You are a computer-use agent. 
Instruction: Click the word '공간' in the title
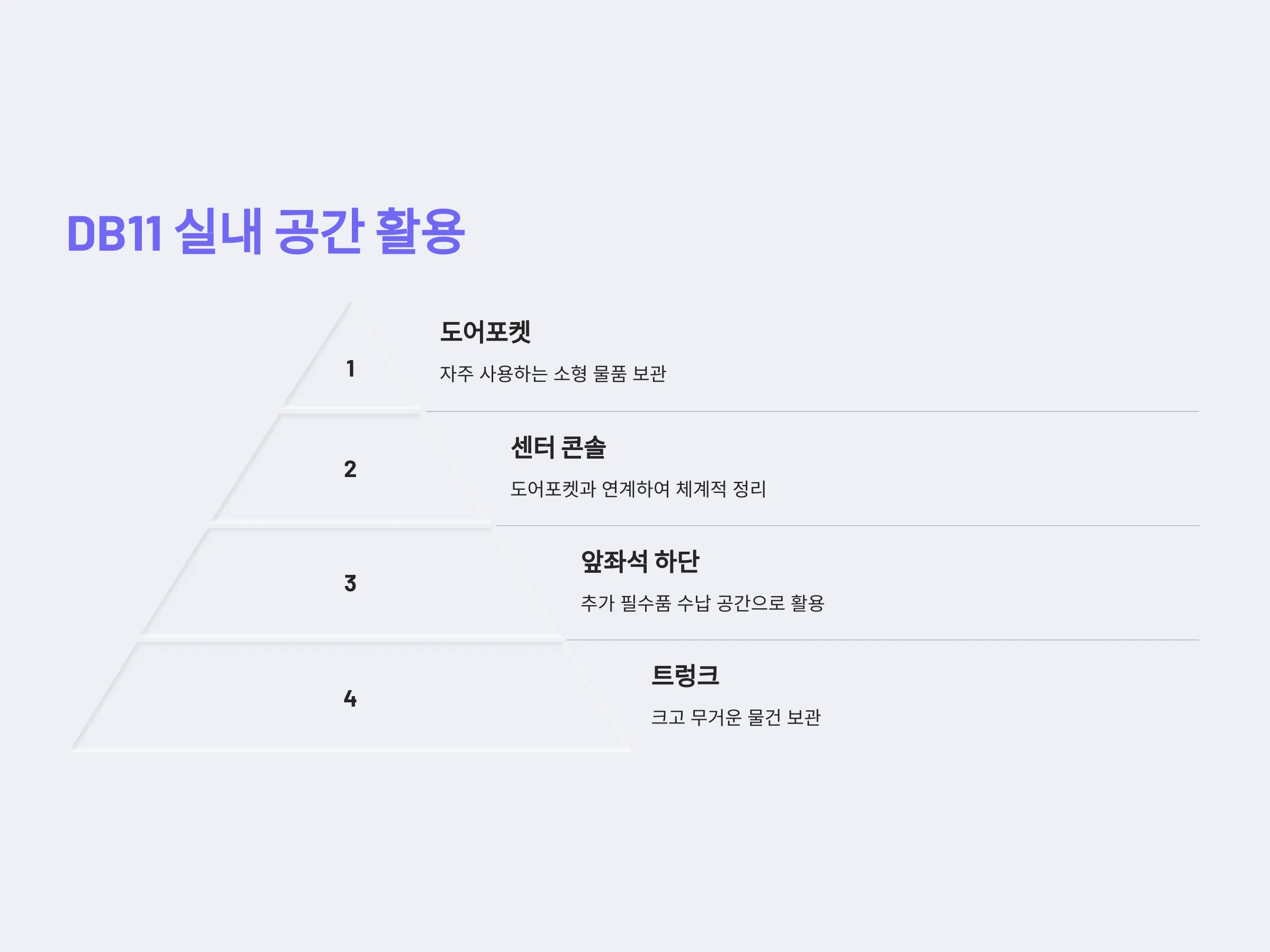(x=319, y=231)
